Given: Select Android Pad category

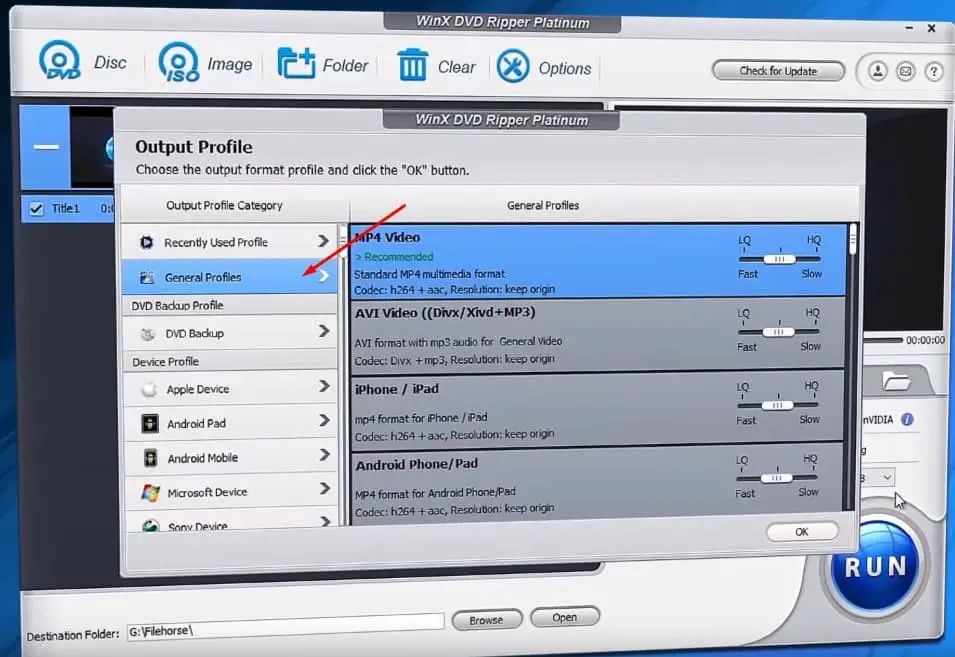Looking at the screenshot, I should click(231, 423).
